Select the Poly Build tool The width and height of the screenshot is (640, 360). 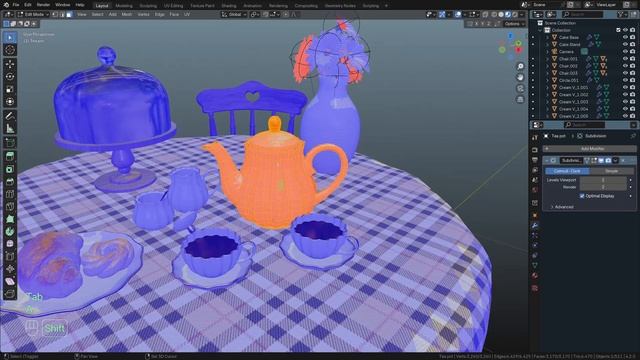[x=10, y=219]
